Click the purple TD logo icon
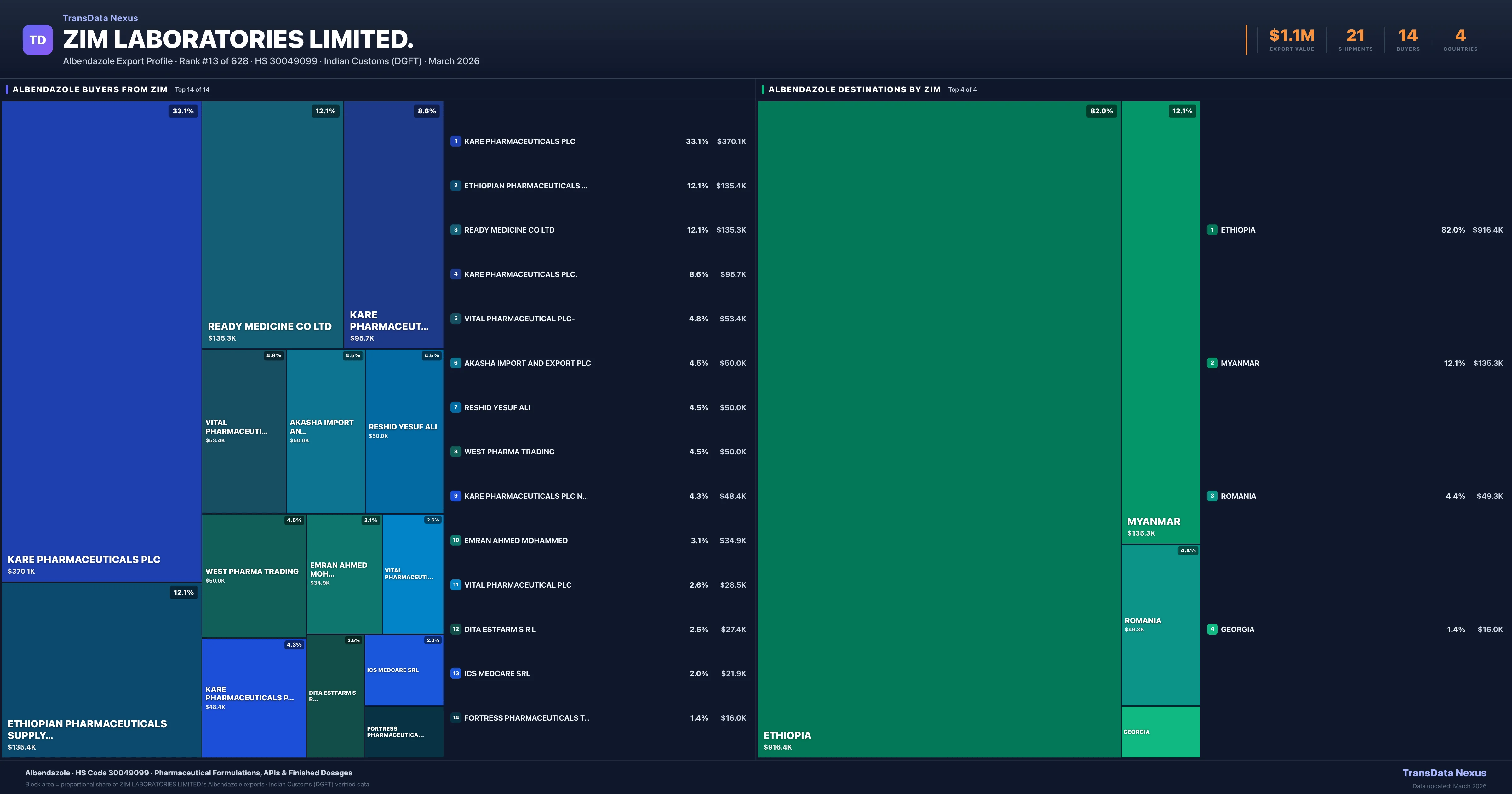Screen dimensions: 1512x794 point(37,40)
